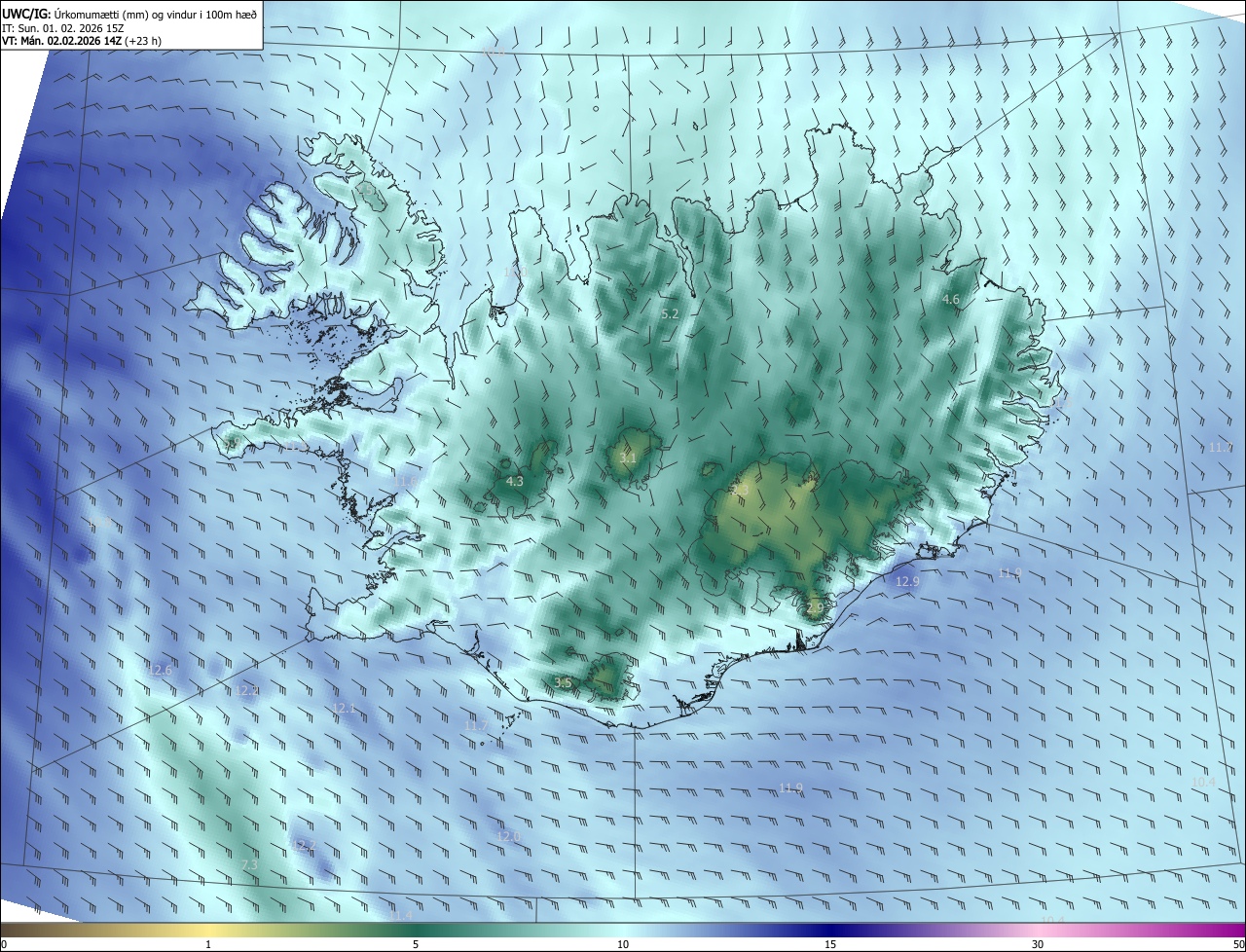The width and height of the screenshot is (1246, 952).
Task: Click the 3.1 value label on the glacier
Action: (628, 458)
